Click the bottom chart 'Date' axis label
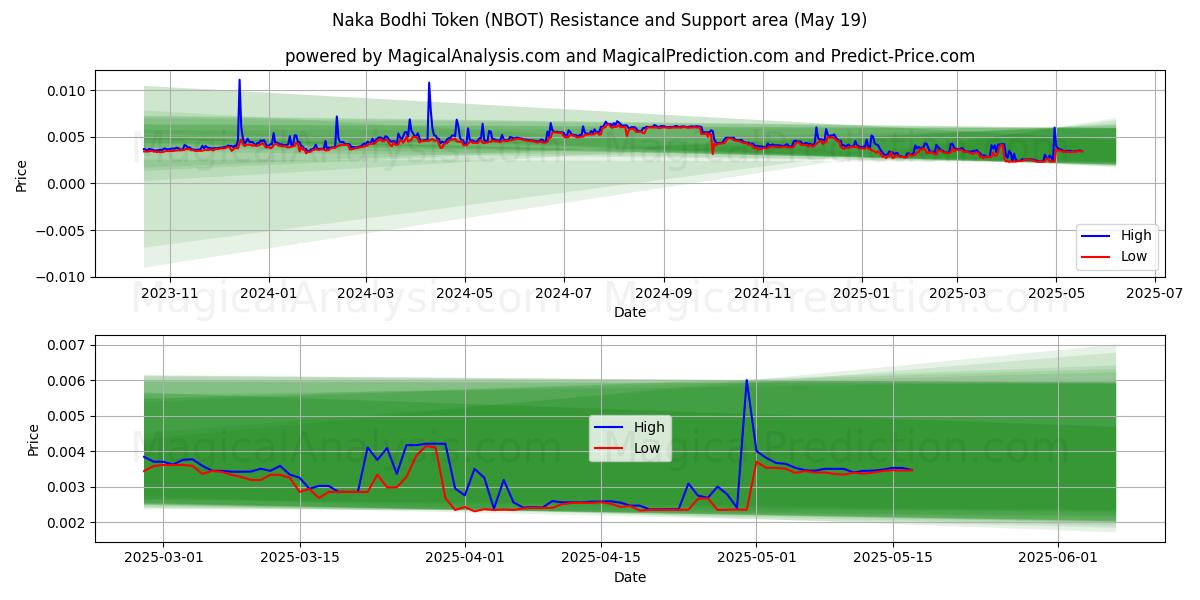The width and height of the screenshot is (1200, 600). tap(630, 577)
